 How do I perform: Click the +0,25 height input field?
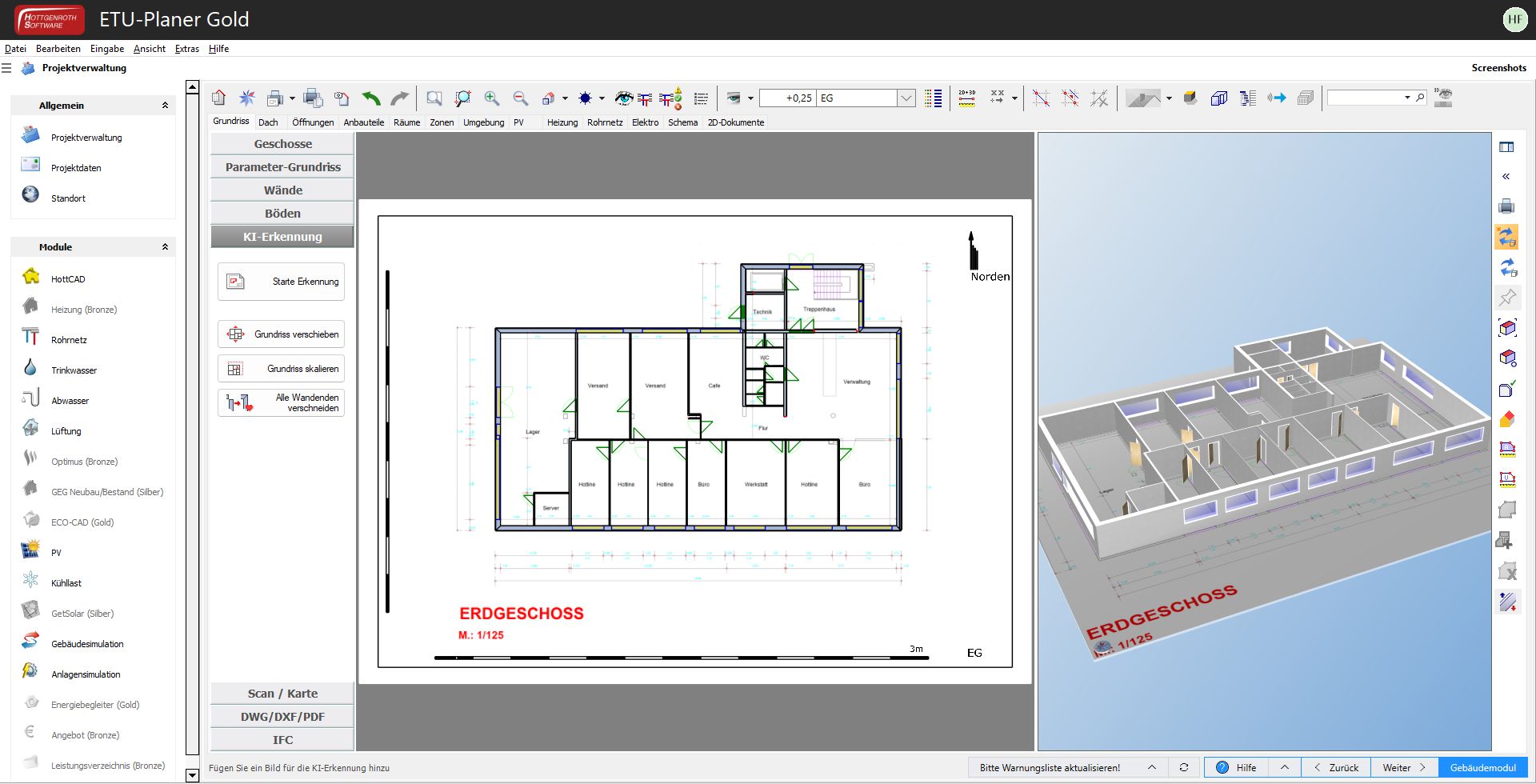point(787,98)
